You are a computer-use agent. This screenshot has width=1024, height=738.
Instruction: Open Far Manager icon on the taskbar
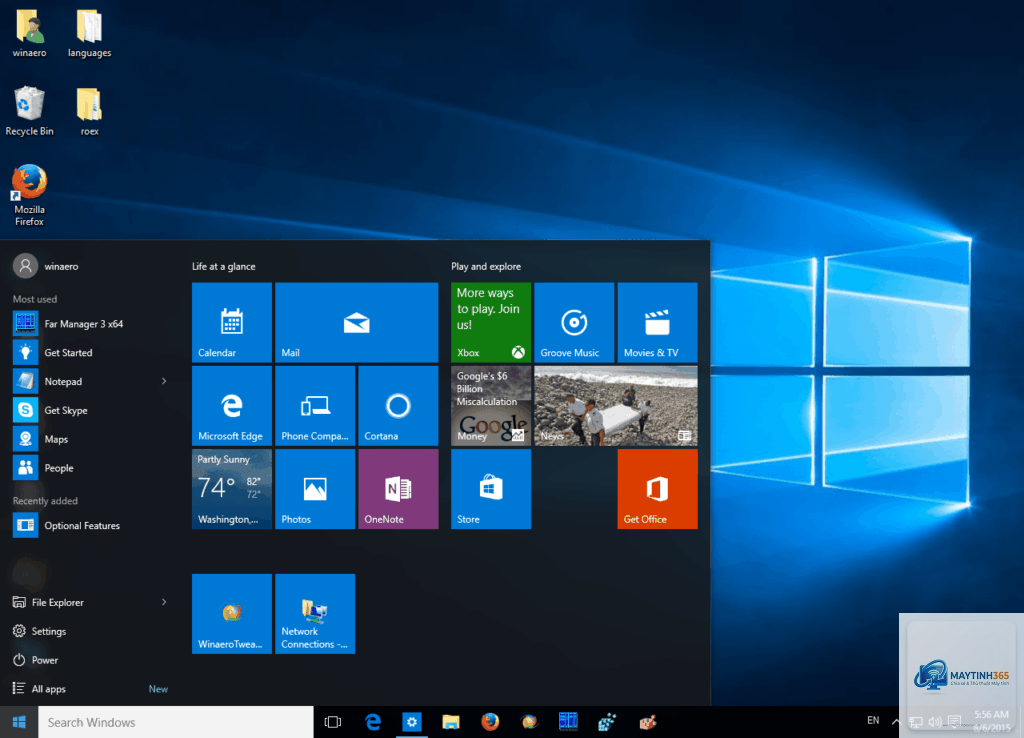tap(568, 722)
